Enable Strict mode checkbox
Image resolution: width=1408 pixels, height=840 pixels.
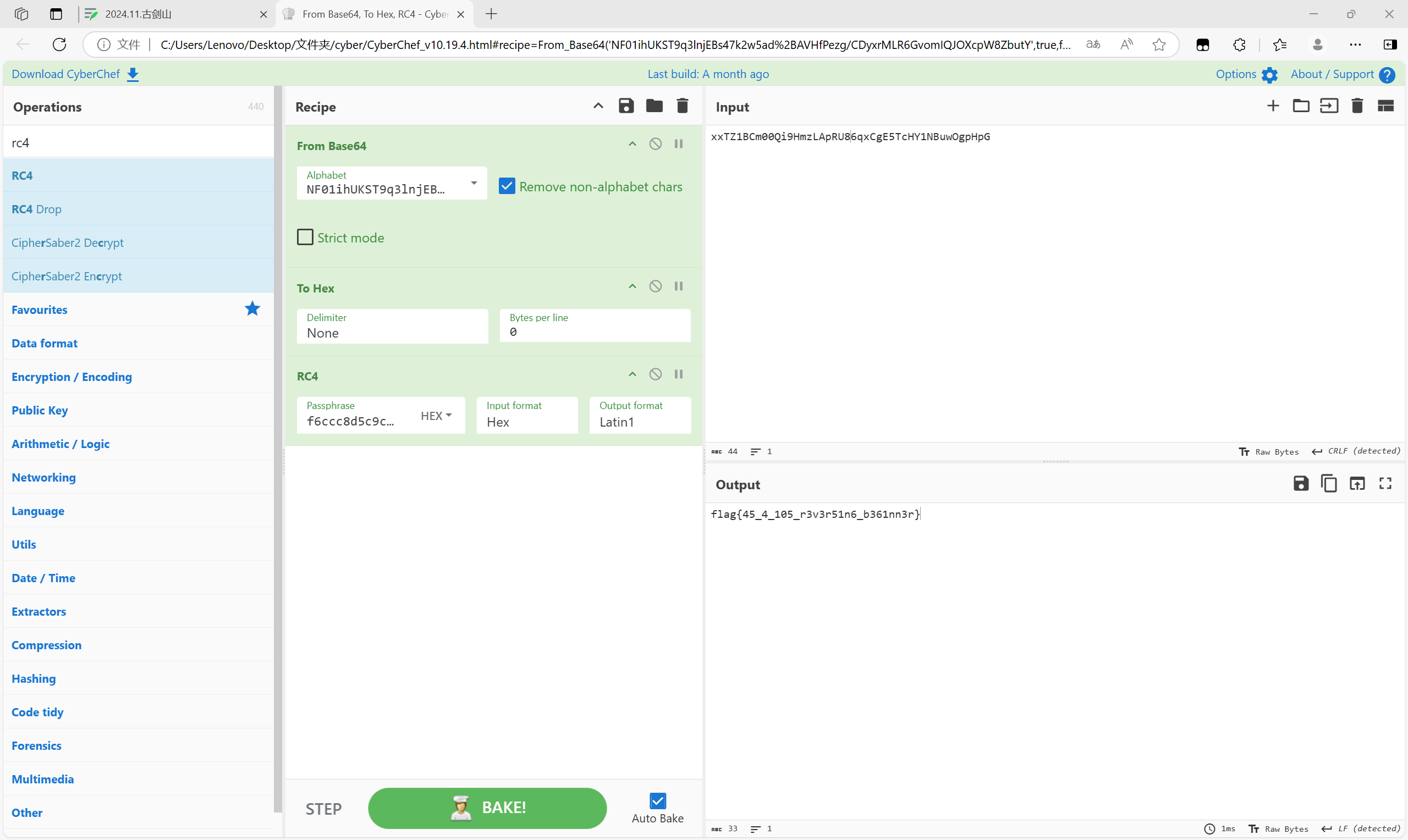(x=305, y=237)
